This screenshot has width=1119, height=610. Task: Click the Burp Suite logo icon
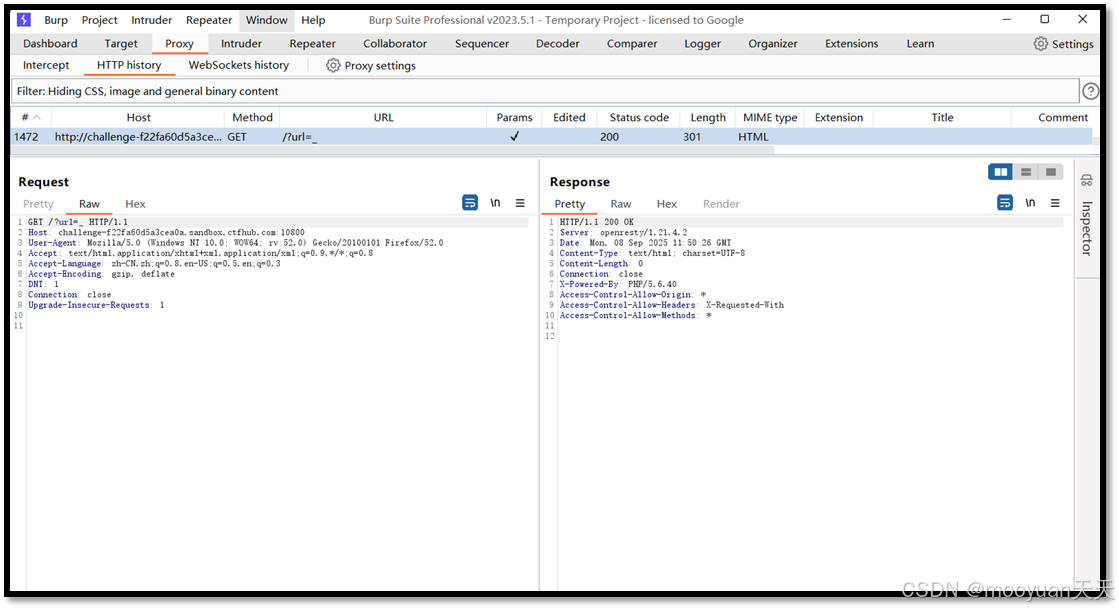(x=24, y=19)
